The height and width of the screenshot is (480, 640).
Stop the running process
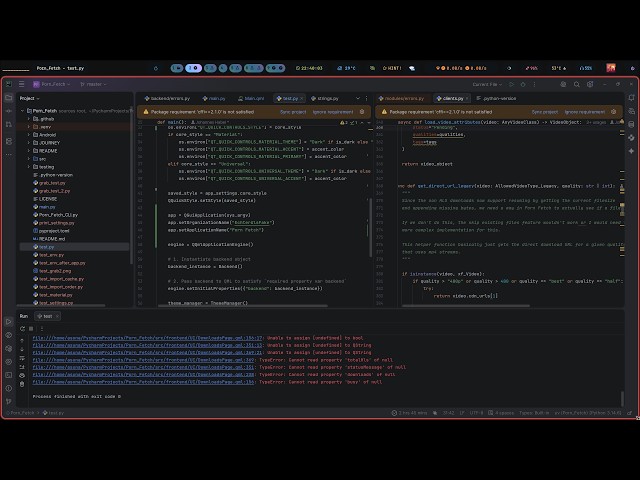pos(31,329)
